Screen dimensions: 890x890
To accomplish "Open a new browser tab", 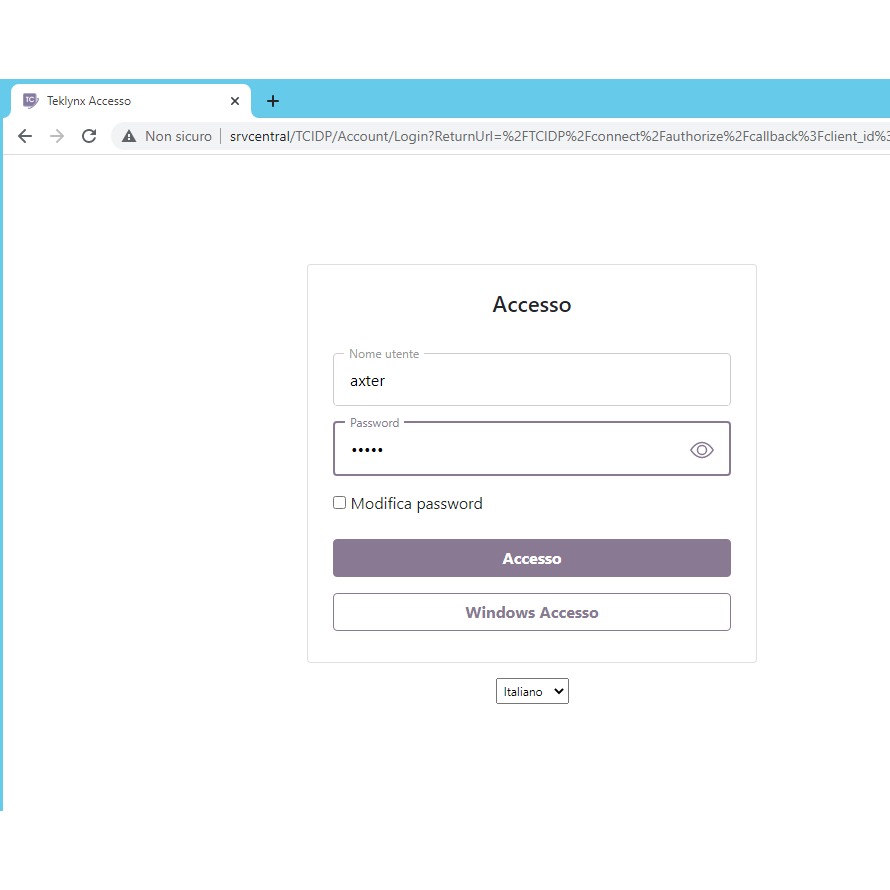I will 273,101.
